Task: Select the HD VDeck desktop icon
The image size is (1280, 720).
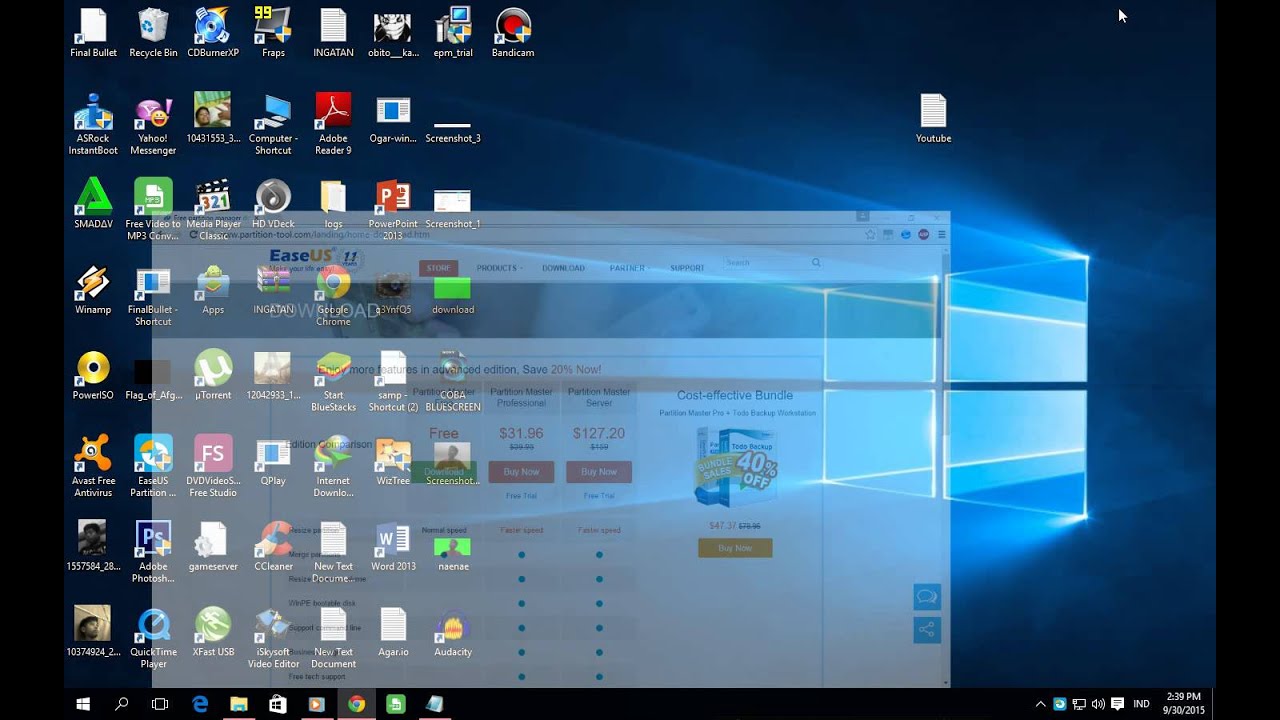Action: click(273, 204)
